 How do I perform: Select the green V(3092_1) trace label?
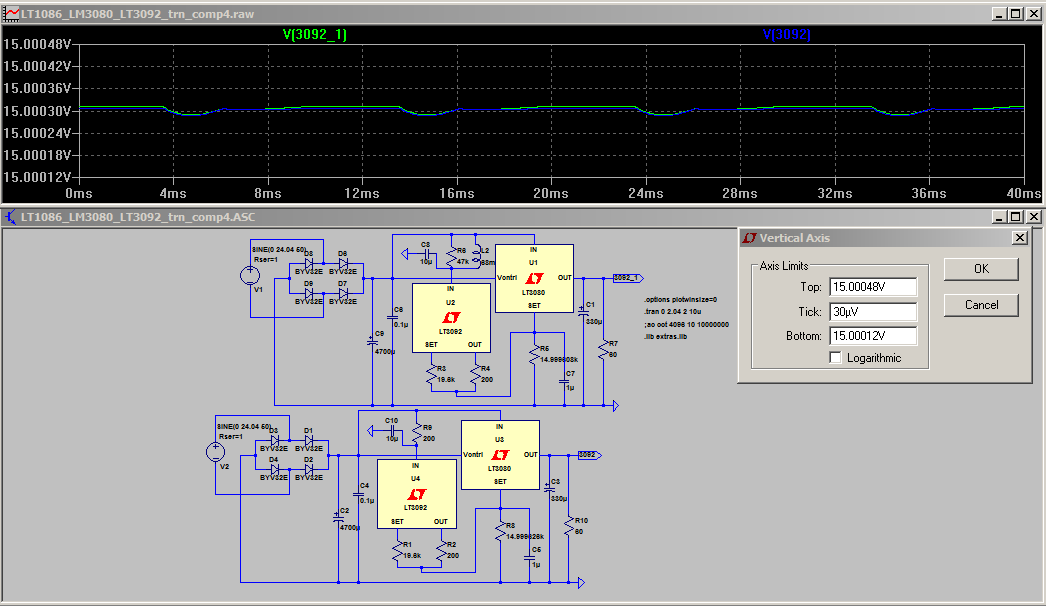315,34
